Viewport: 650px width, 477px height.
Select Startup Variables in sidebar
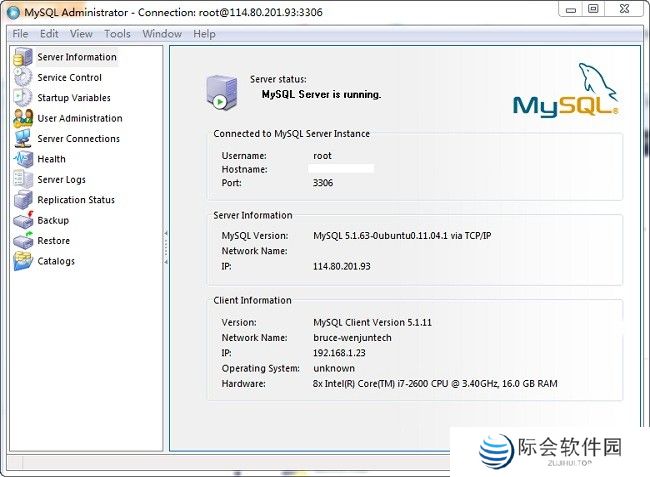(74, 98)
